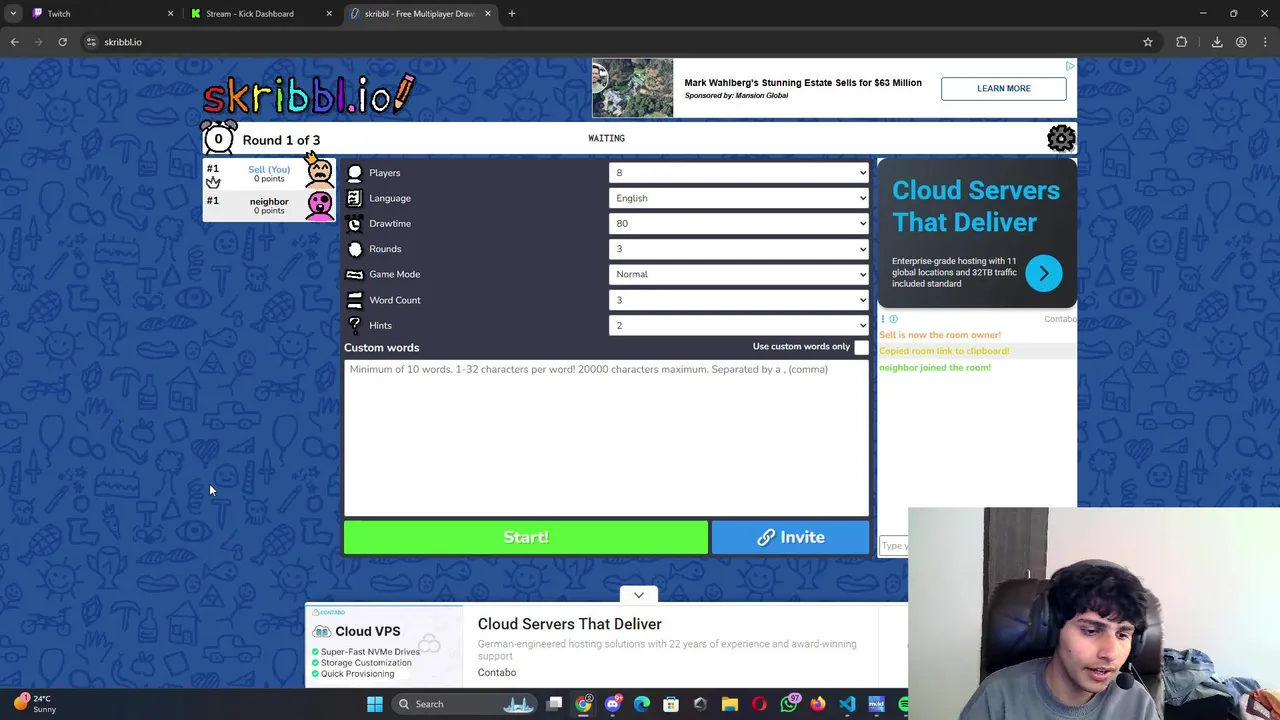Copy room link with Invite button

[x=790, y=537]
